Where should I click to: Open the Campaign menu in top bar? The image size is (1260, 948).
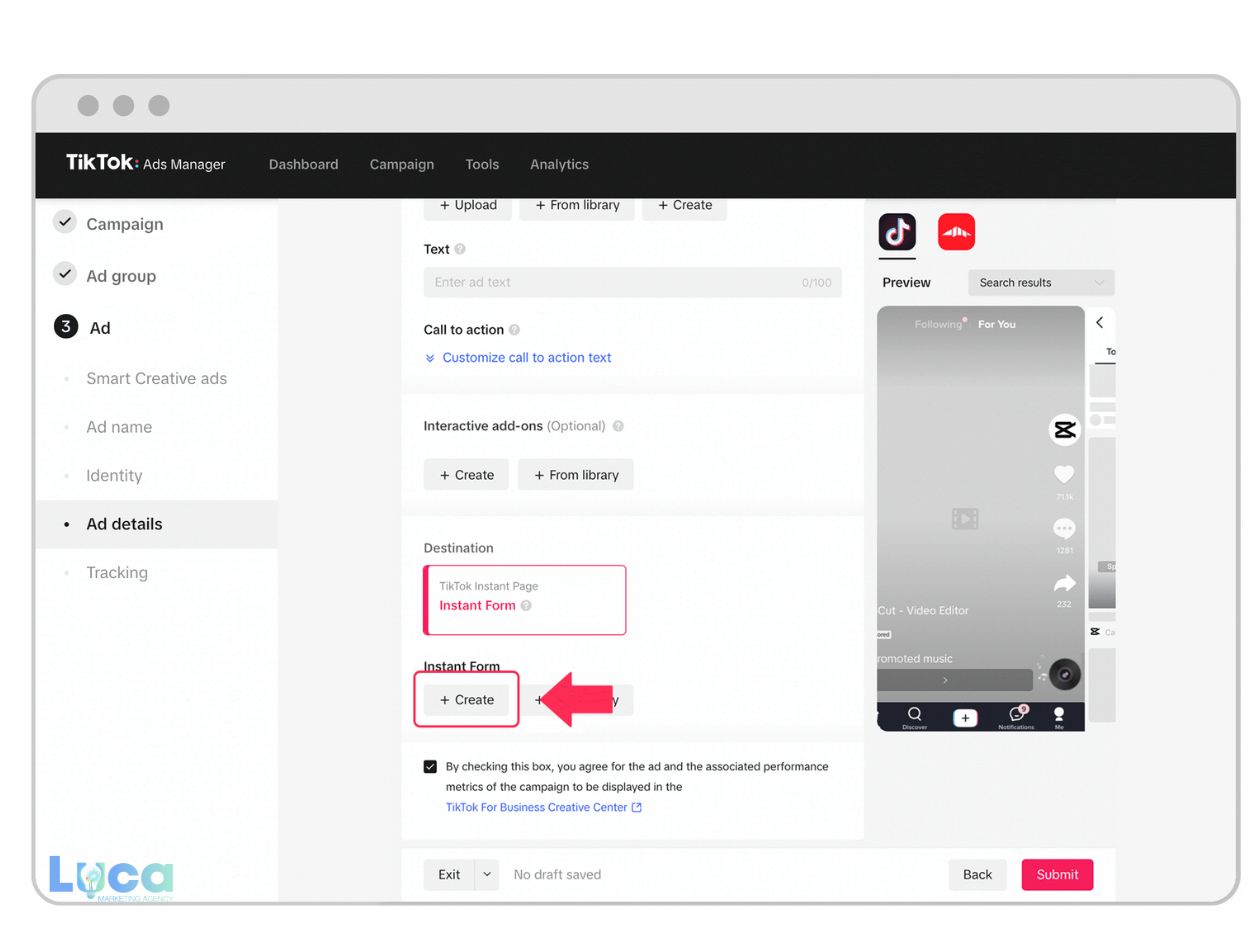401,164
